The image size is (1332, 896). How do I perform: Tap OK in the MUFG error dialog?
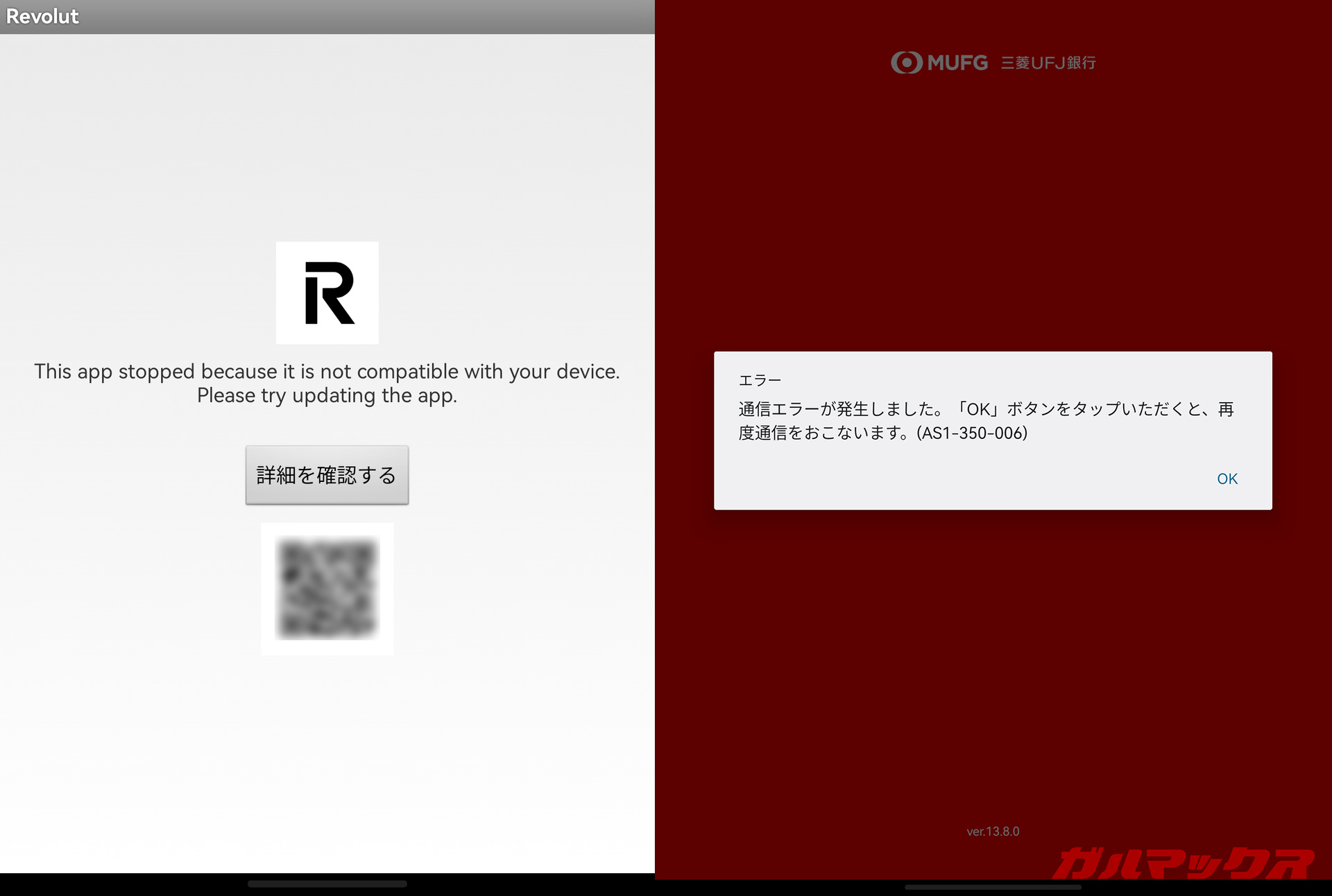tap(1227, 479)
